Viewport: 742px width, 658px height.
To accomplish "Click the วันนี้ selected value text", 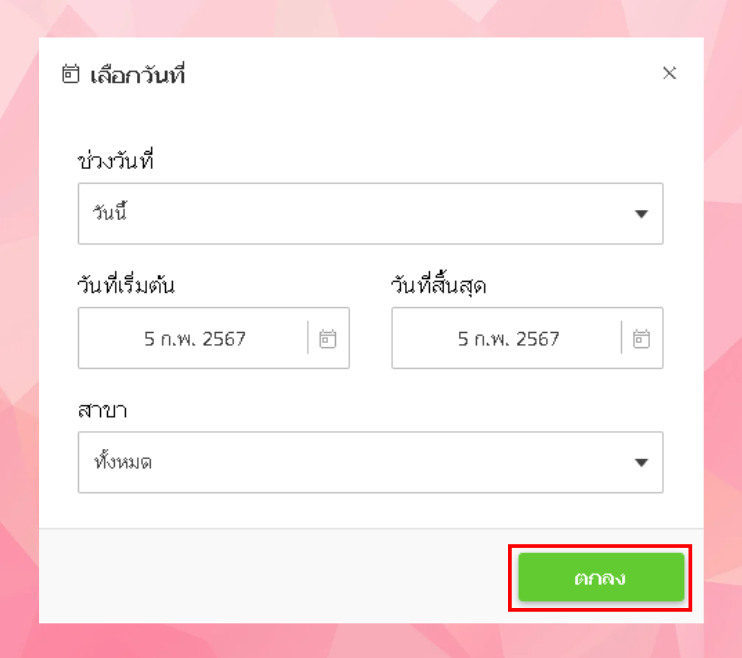I will click(x=110, y=213).
